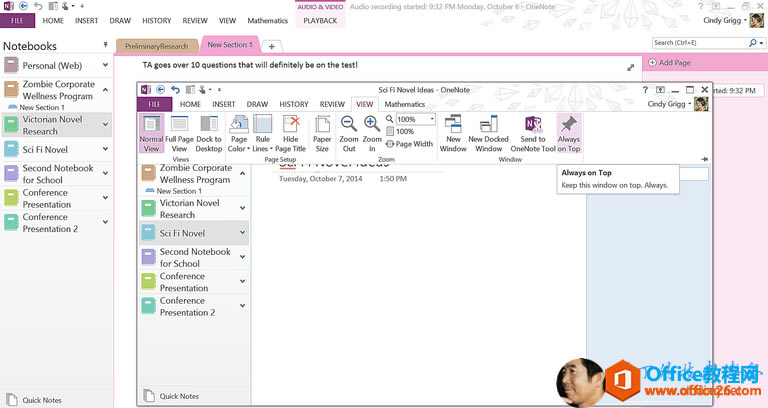This screenshot has width=768, height=408.
Task: Click Search box in back window
Action: (699, 43)
